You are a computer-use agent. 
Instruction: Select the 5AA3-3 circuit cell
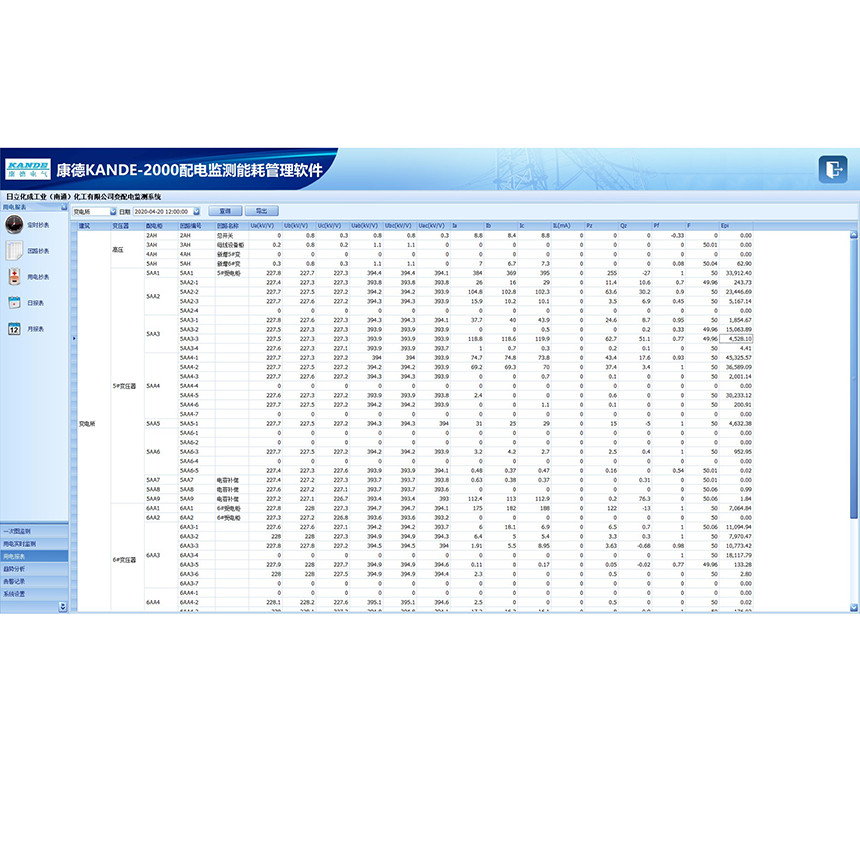(197, 339)
